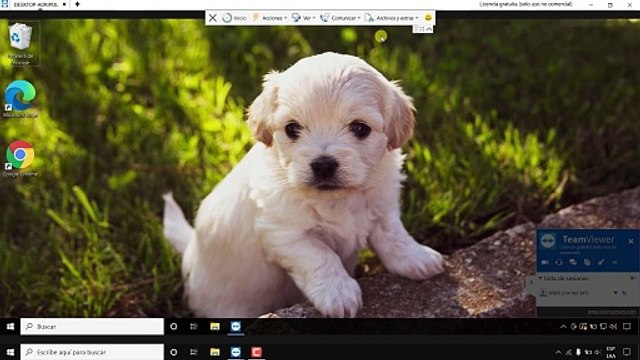Click the voice call headset icon in the TeamViewer panel
Viewport: 640px width, 360px height.
(559, 262)
